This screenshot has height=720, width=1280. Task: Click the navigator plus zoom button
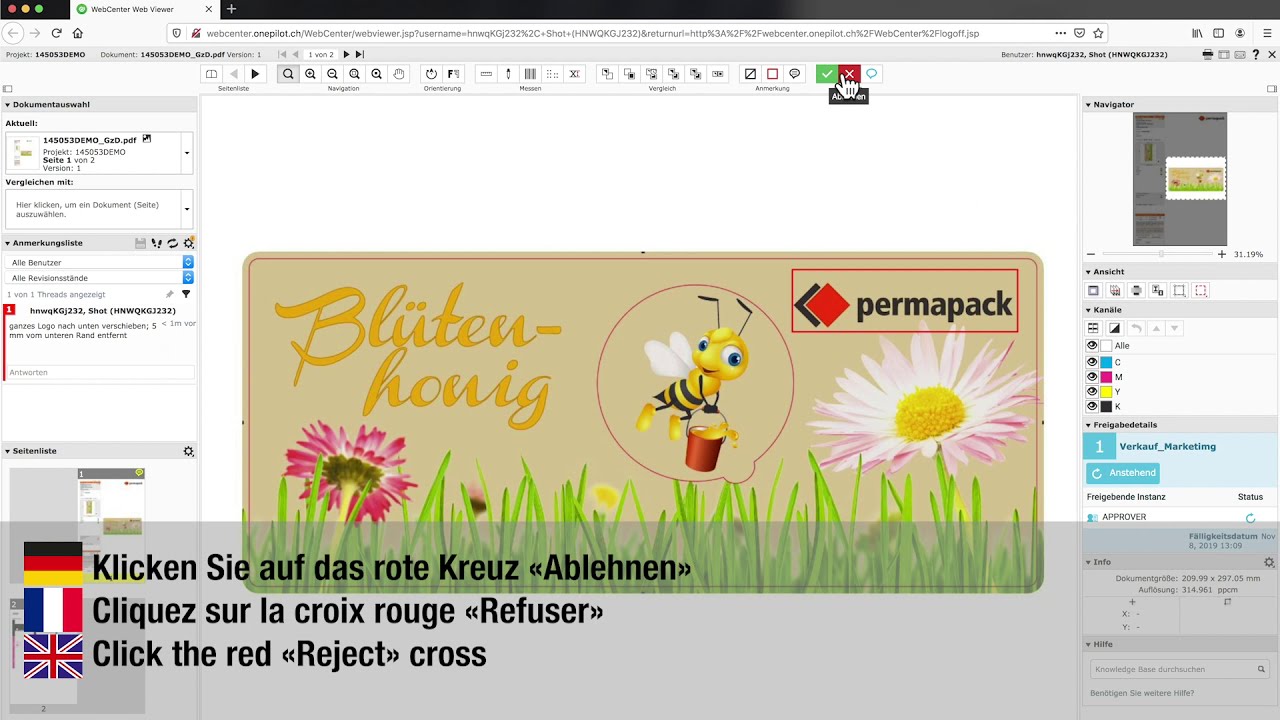(1221, 254)
